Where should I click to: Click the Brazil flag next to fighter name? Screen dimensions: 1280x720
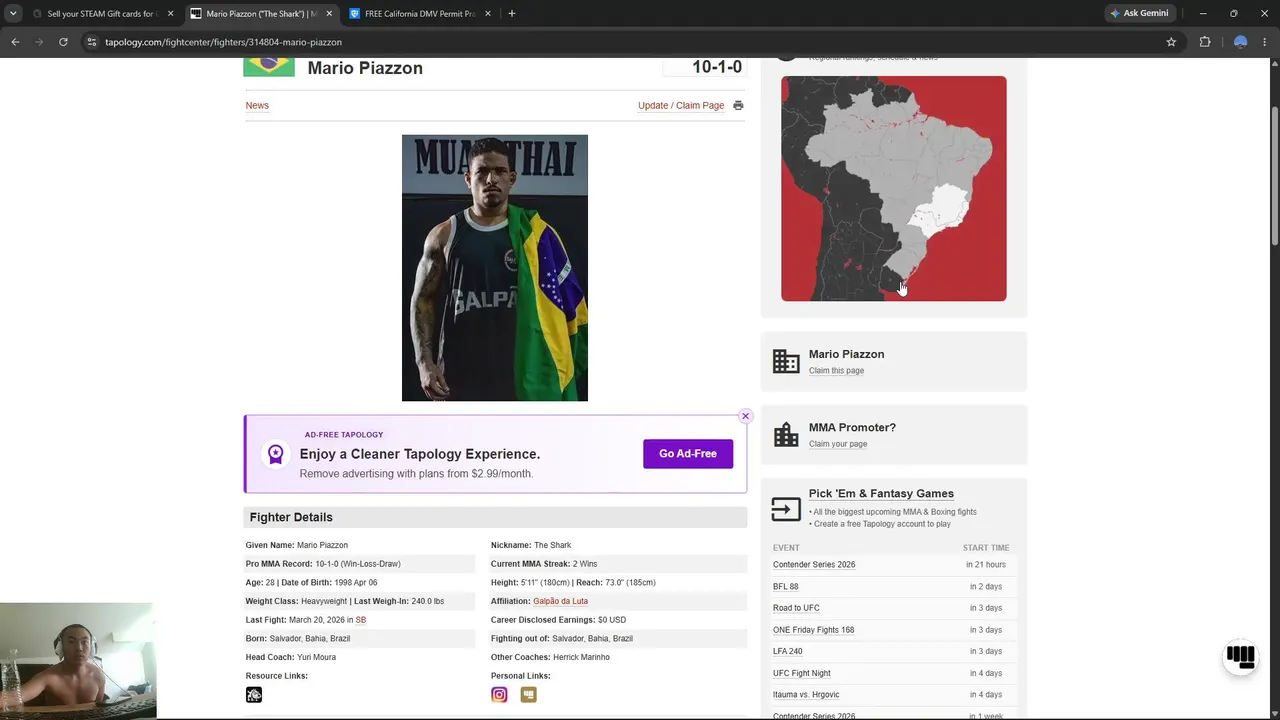point(269,66)
